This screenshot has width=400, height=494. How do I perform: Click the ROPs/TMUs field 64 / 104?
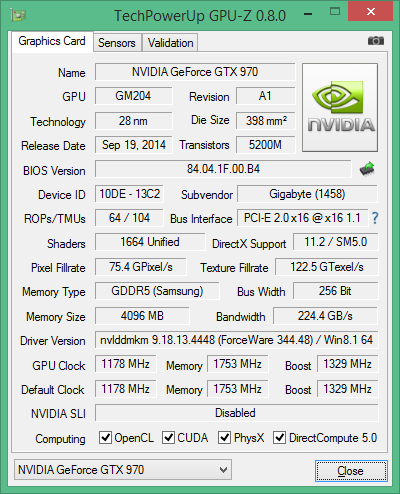tap(129, 218)
